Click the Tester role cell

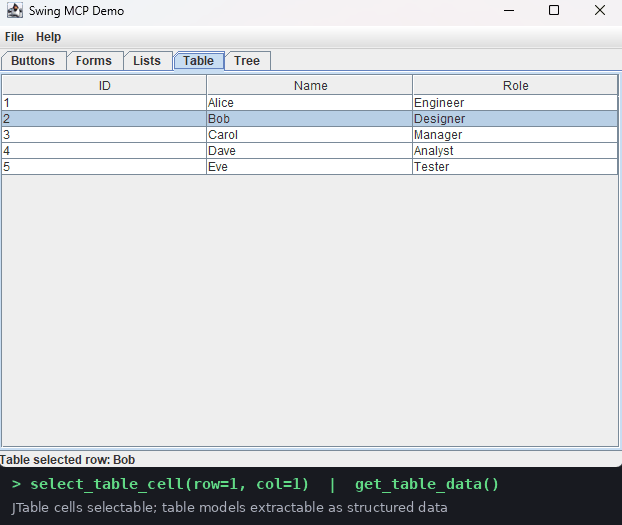515,167
